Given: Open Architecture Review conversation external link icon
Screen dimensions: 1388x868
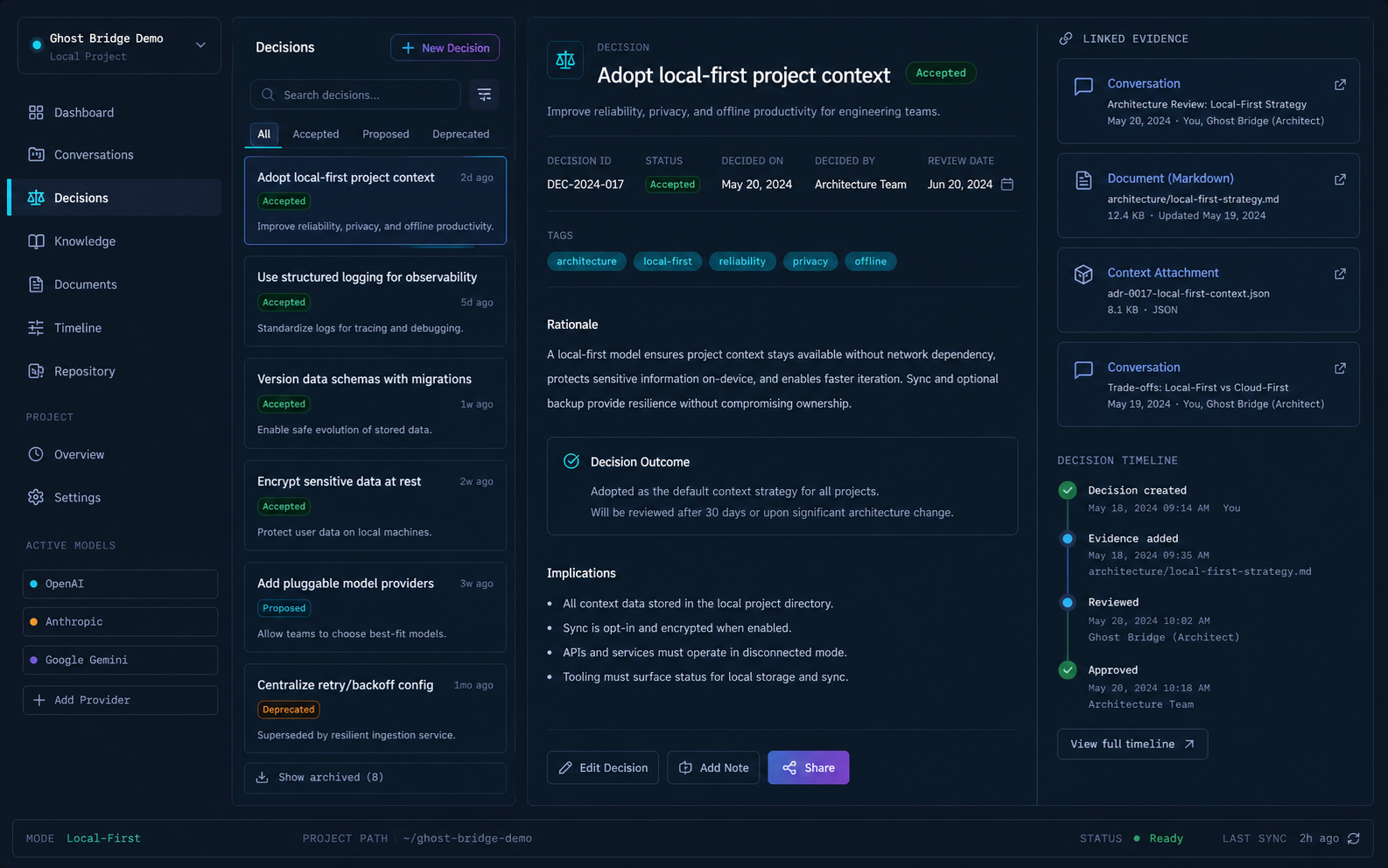Looking at the screenshot, I should (1340, 85).
